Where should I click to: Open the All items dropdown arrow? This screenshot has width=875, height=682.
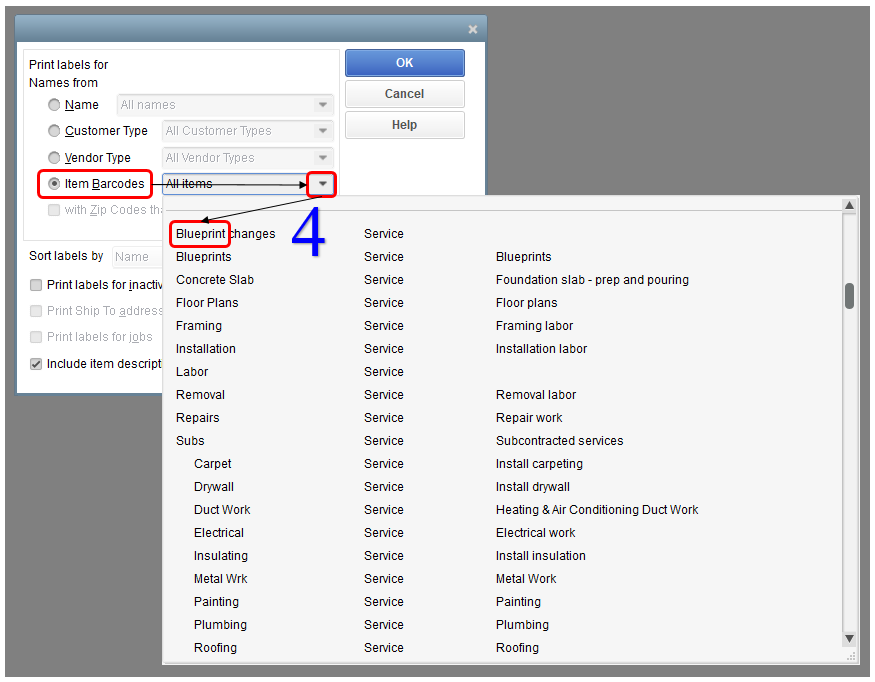tap(322, 184)
